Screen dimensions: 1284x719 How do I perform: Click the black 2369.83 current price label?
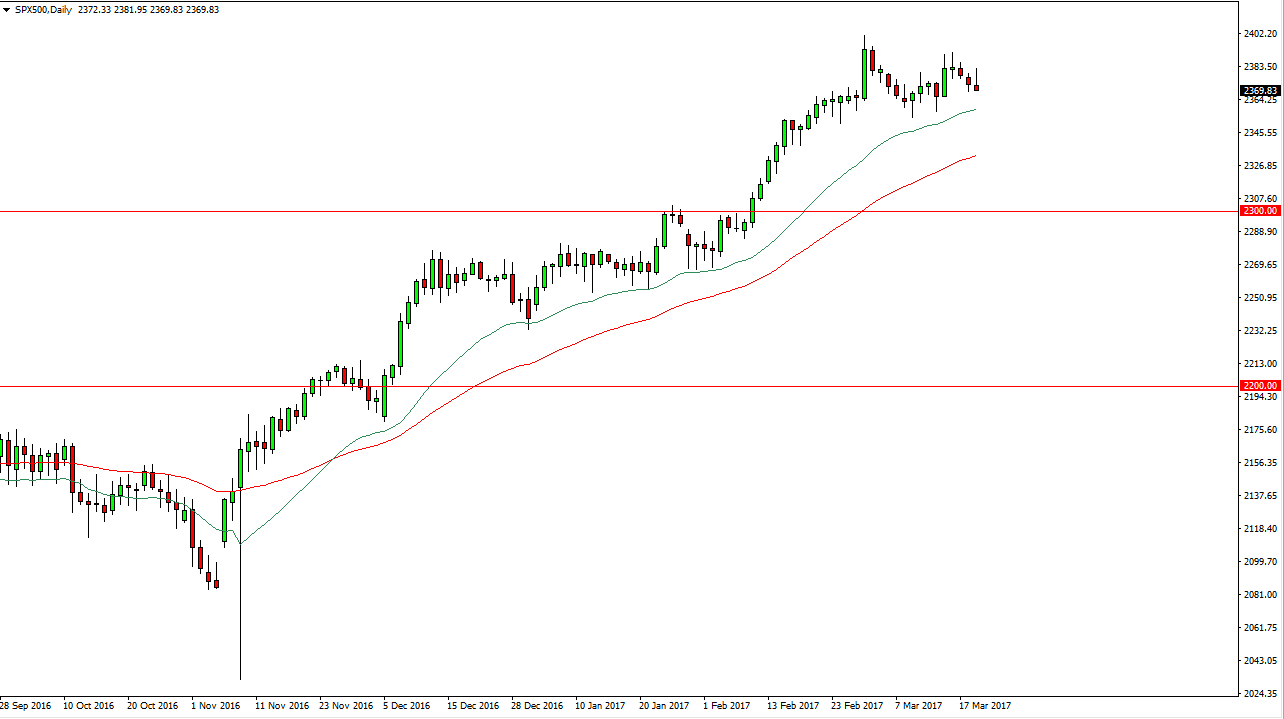click(x=1262, y=91)
